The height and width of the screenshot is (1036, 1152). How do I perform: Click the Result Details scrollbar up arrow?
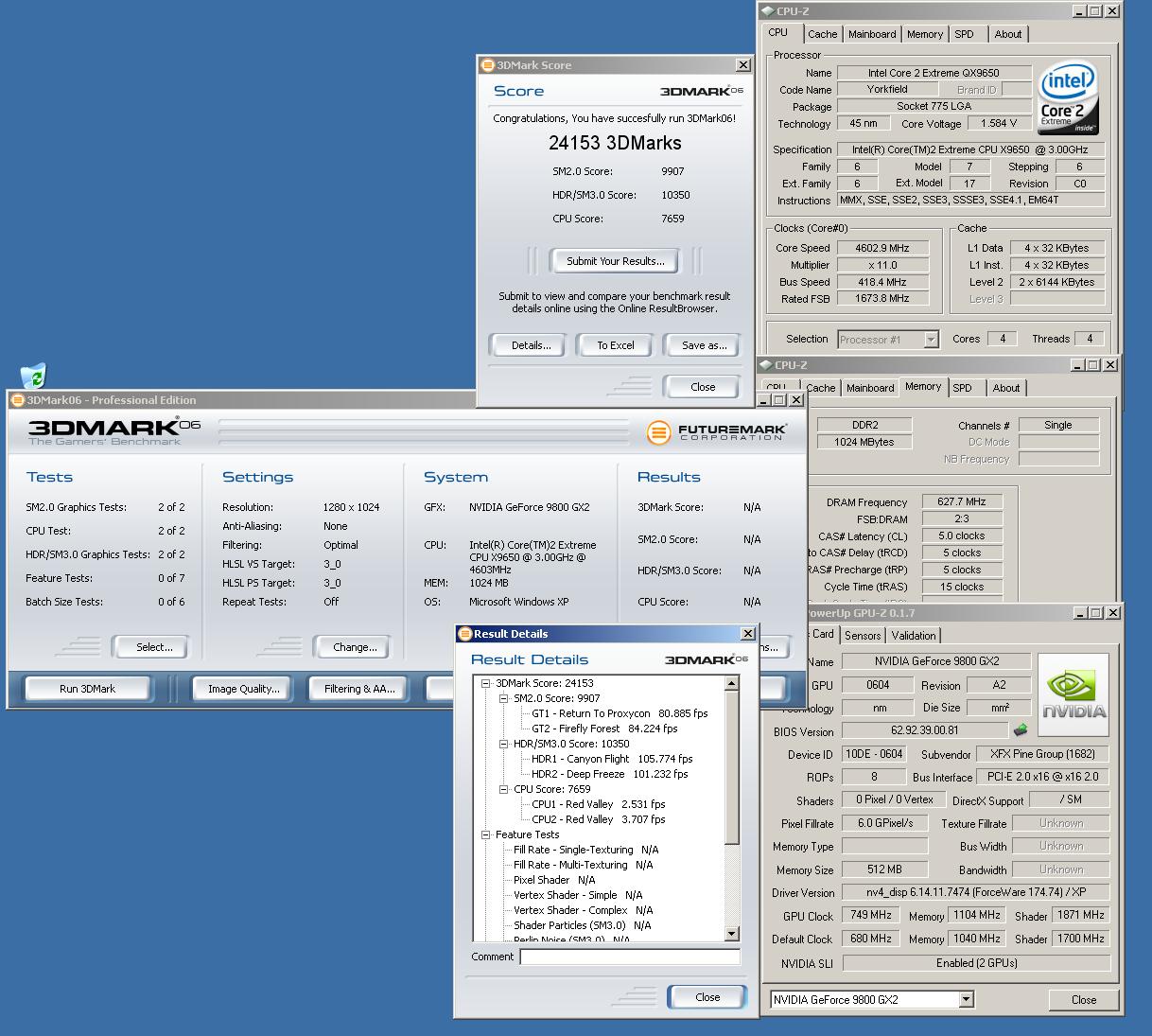click(731, 683)
